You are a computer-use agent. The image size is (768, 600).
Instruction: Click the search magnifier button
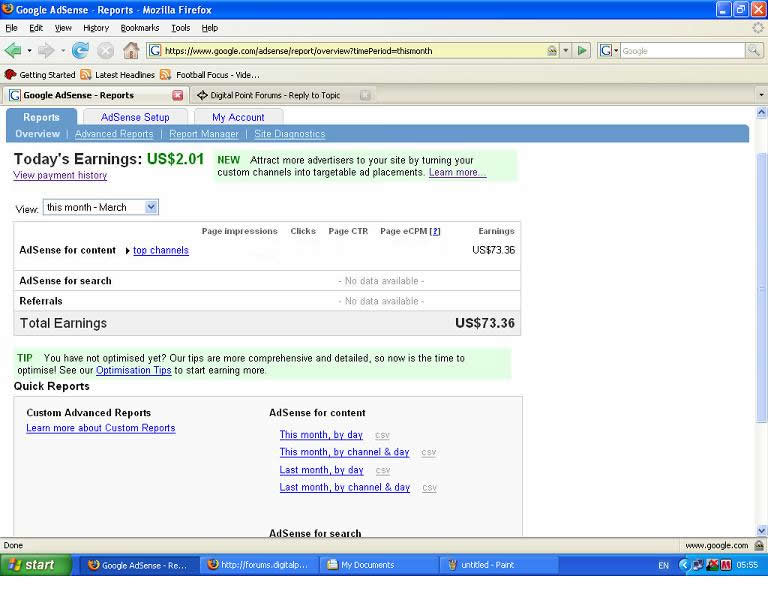pyautogui.click(x=754, y=50)
